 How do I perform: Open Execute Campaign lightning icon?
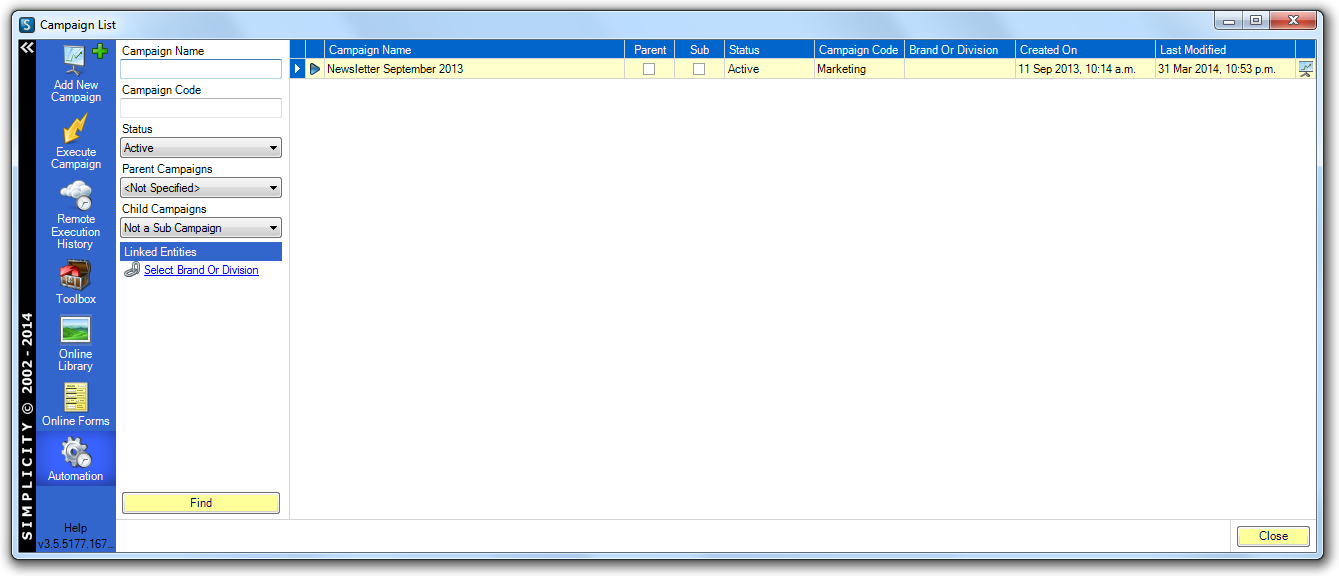(x=76, y=128)
